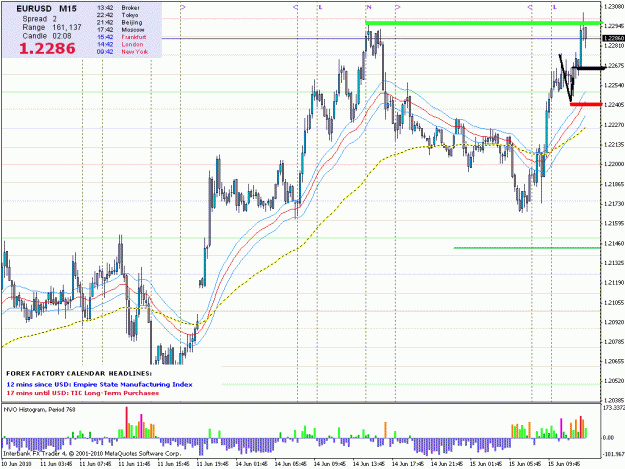Click the 1.20655 price axis label
The width and height of the screenshot is (625, 469).
pos(614,361)
